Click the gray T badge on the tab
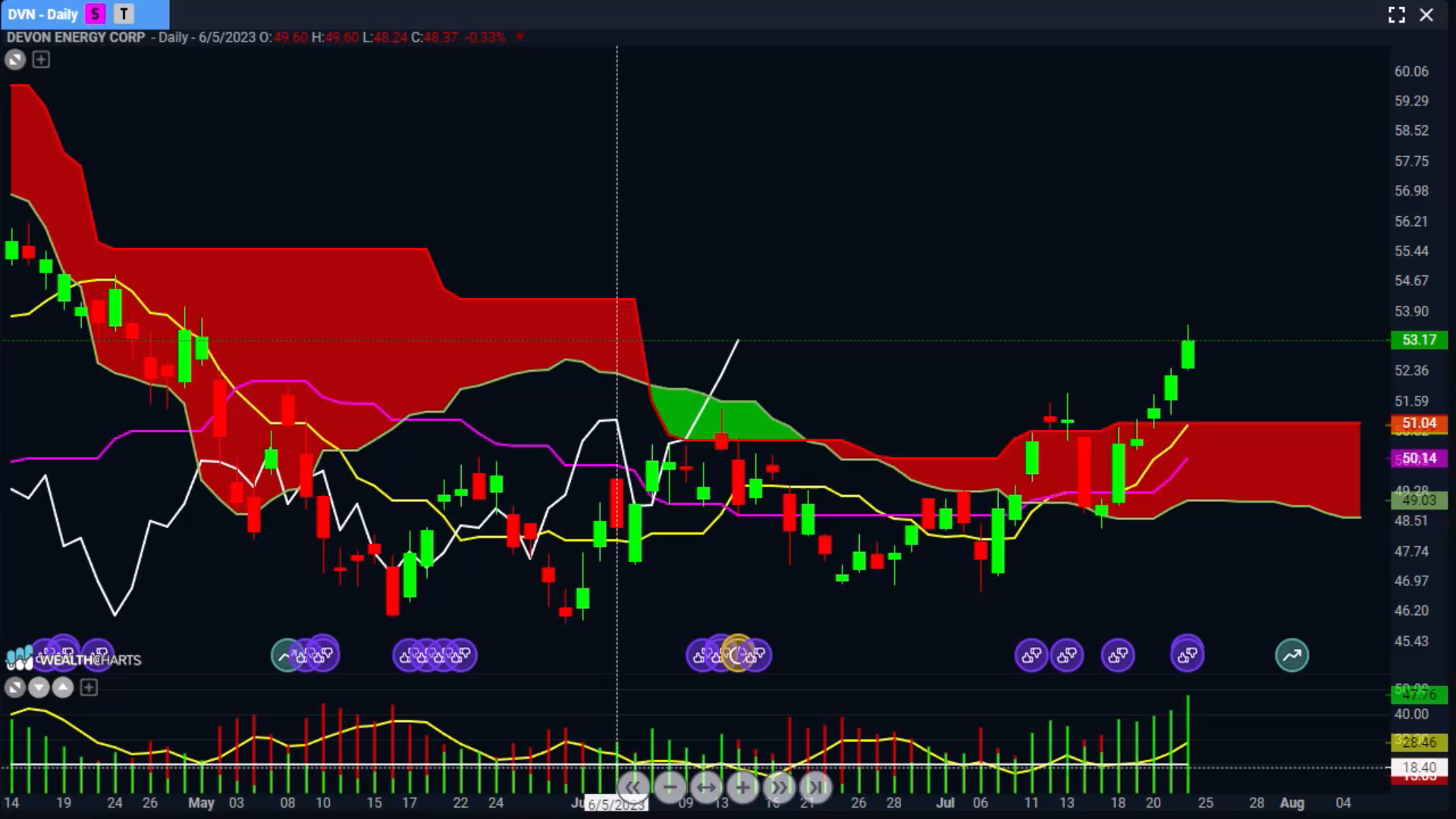This screenshot has height=819, width=1456. pyautogui.click(x=124, y=14)
